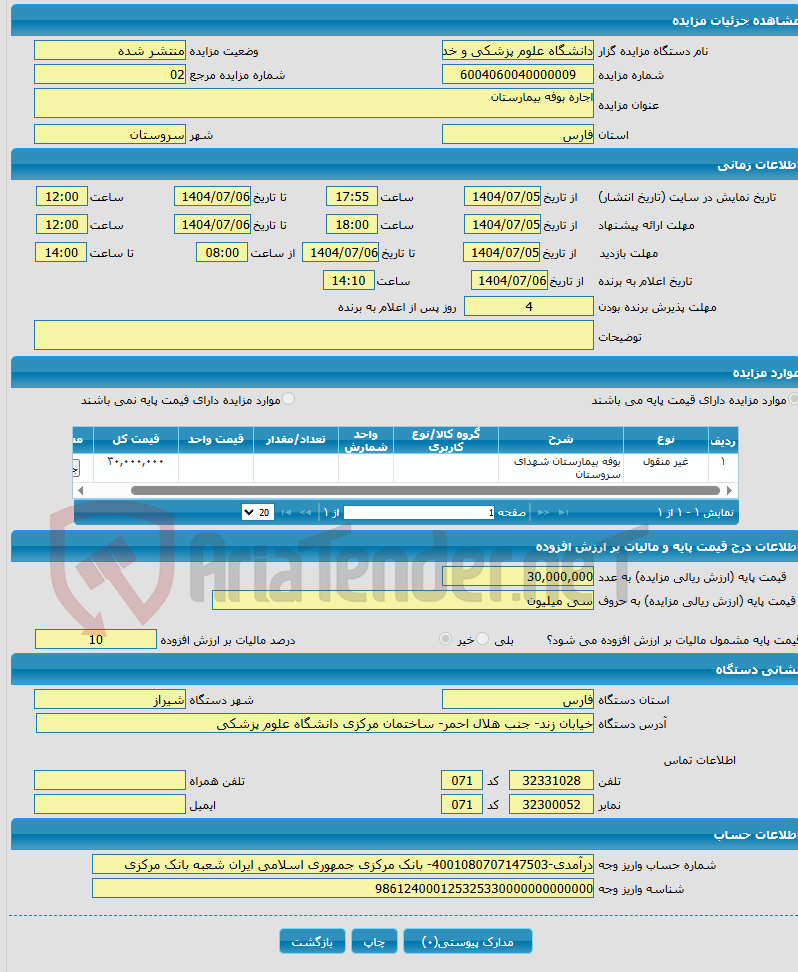798x972 pixels.
Task: Click 'چاپ' print button
Action: pyautogui.click(x=375, y=941)
